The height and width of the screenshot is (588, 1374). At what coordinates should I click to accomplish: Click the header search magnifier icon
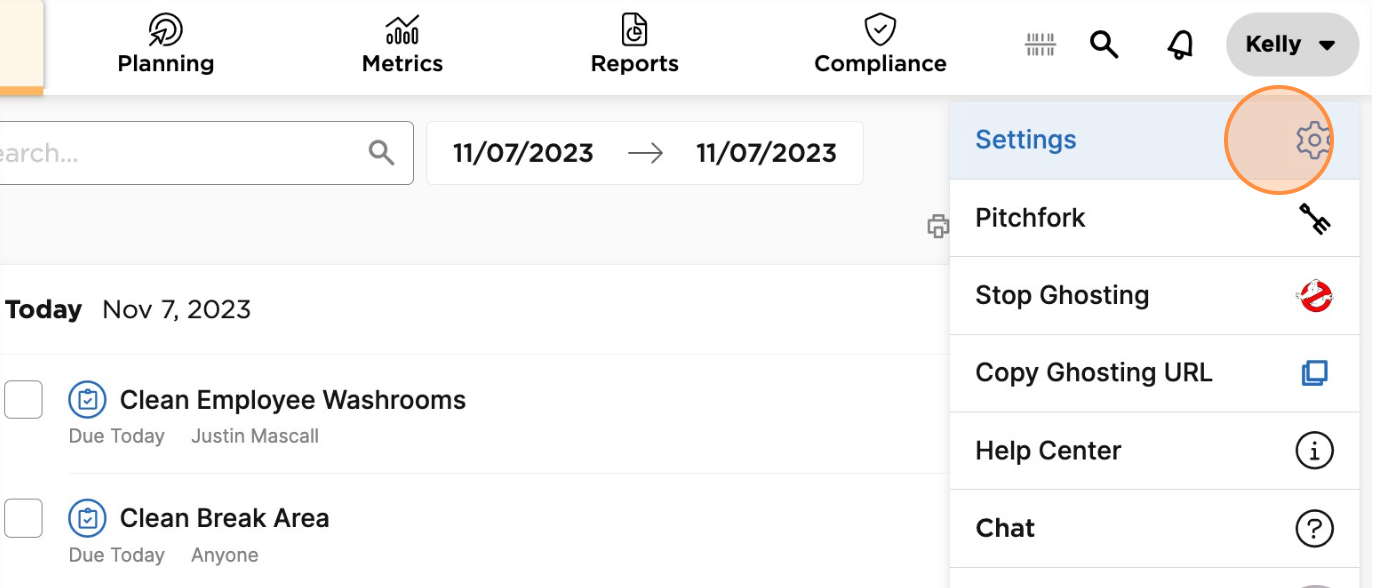1104,45
